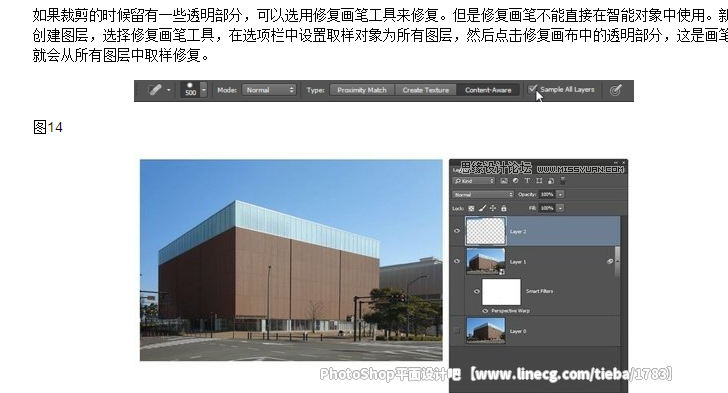Choose Proximity Match type
Image resolution: width=728 pixels, height=393 pixels.
click(x=362, y=90)
